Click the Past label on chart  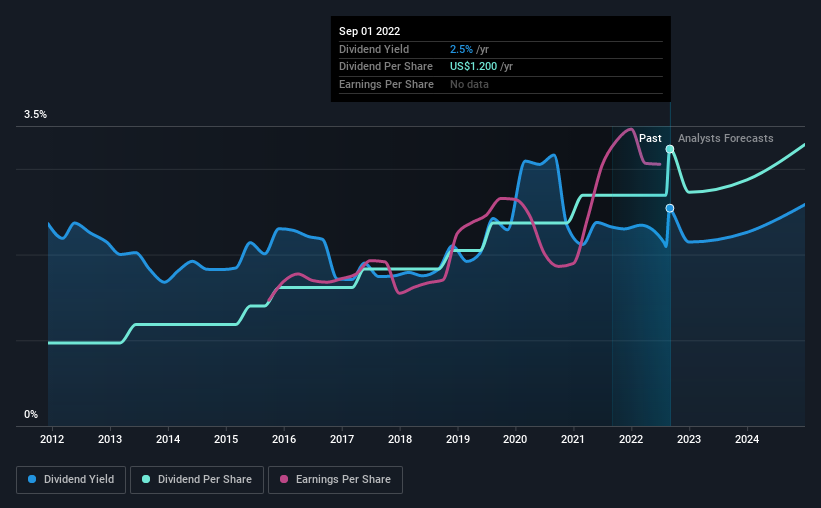click(x=650, y=138)
